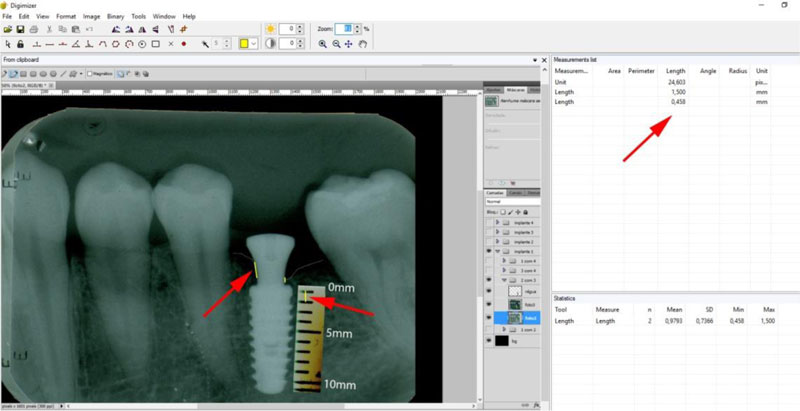Select the Angle measurement tool
This screenshot has height=411, width=800.
[76, 44]
